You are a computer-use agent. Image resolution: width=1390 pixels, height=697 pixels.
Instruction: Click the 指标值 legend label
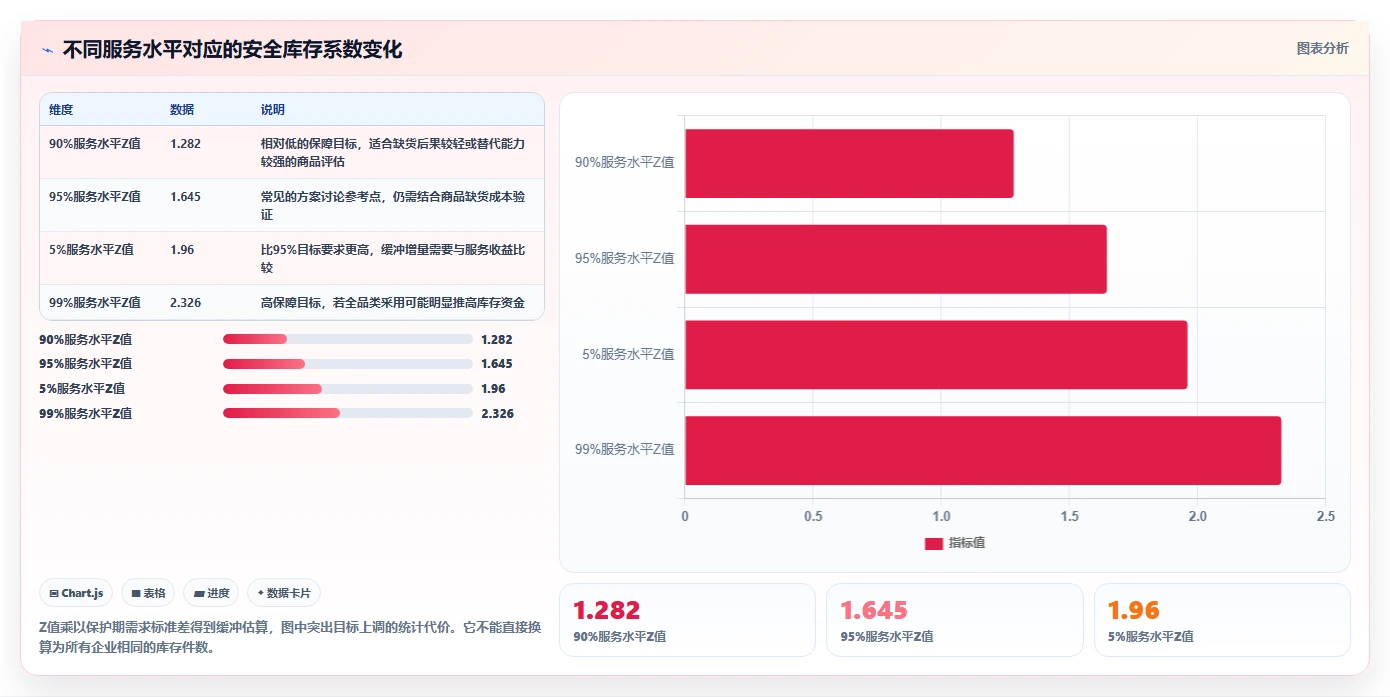967,543
